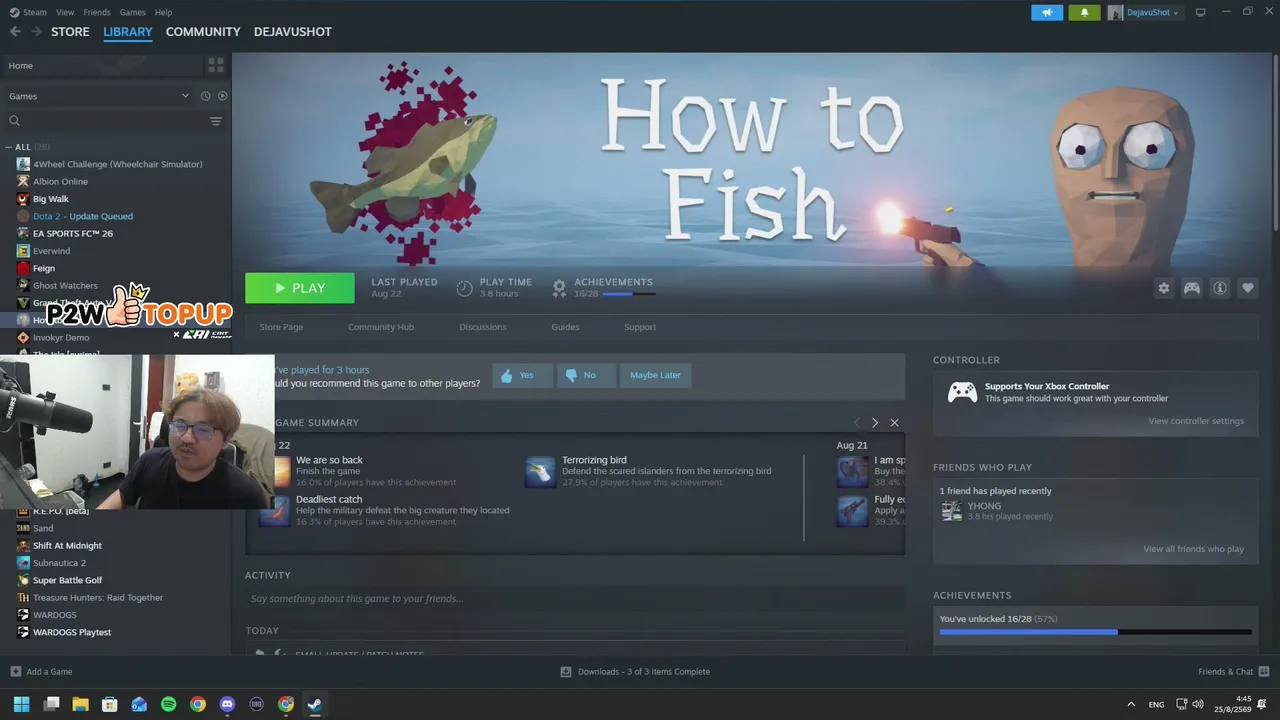Viewport: 1280px width, 720px height.
Task: Click the back navigation arrow
Action: click(15, 32)
